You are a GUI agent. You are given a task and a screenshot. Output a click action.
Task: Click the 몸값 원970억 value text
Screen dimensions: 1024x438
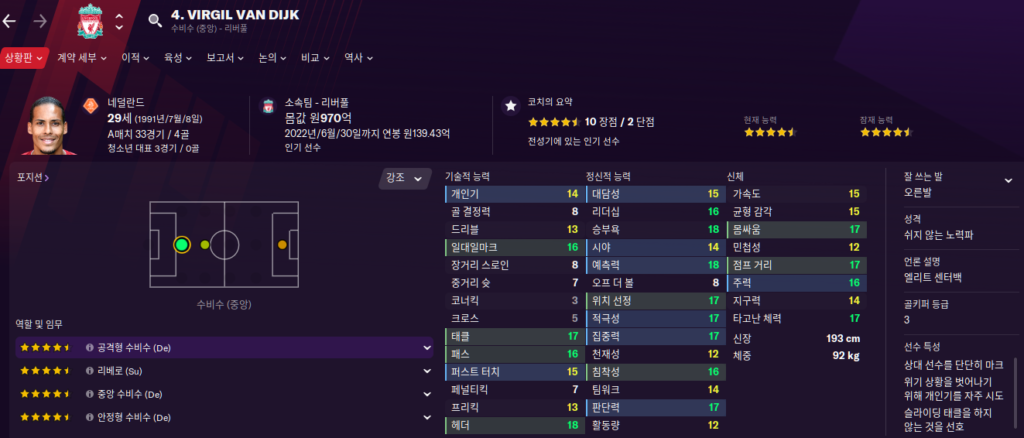pos(319,119)
